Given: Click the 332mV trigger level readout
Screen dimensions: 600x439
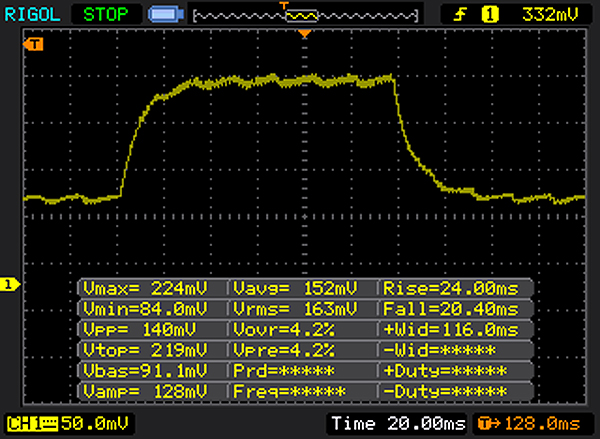Looking at the screenshot, I should click(547, 15).
